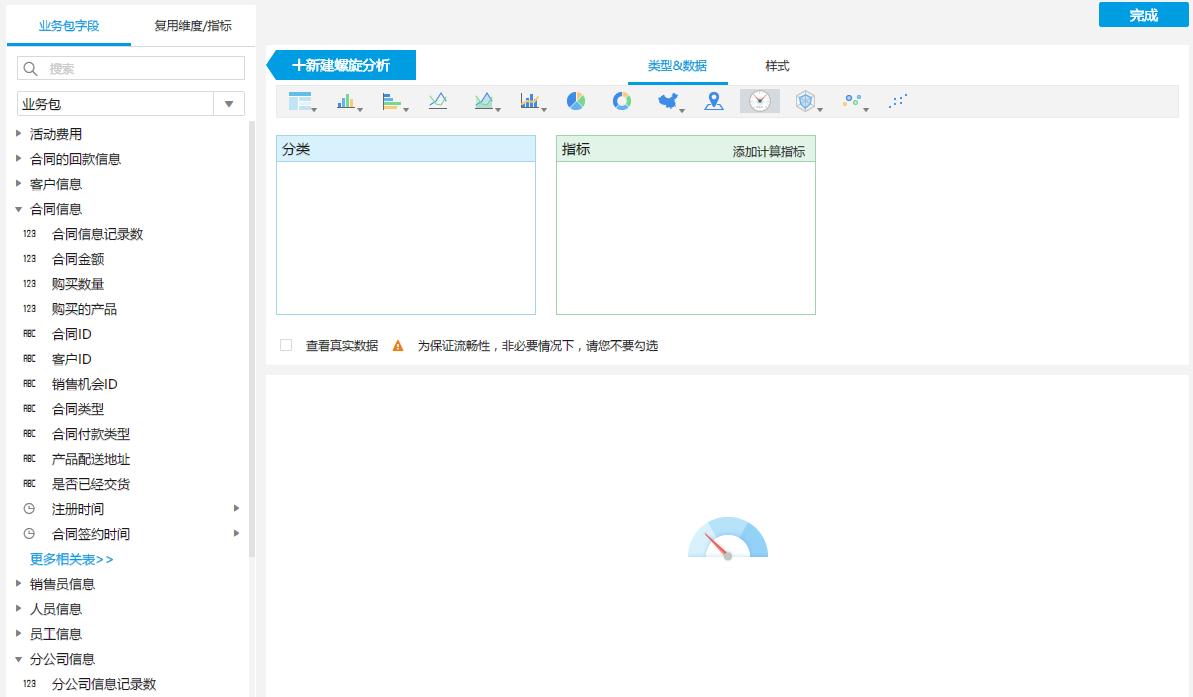Select the bar chart type
Image resolution: width=1193 pixels, height=697 pixels.
pos(343,101)
